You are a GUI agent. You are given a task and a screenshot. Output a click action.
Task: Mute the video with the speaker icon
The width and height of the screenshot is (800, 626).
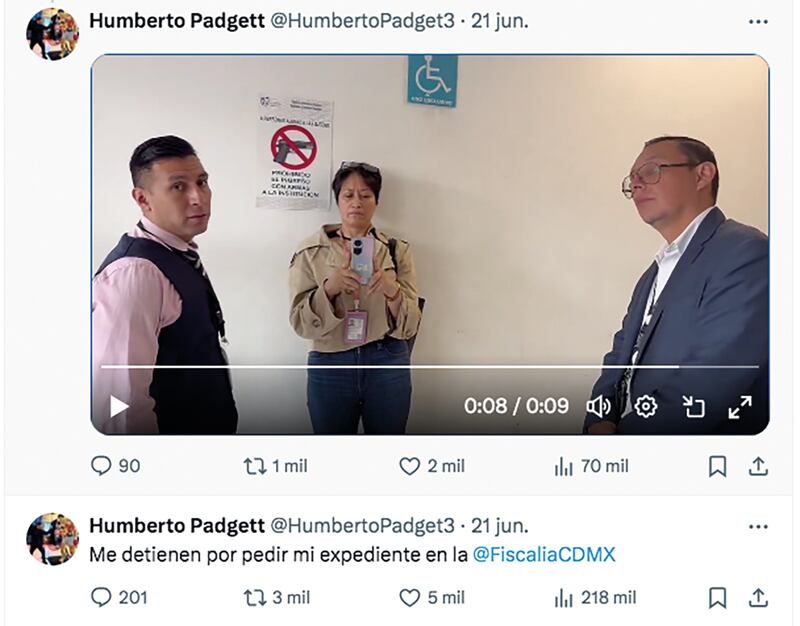[598, 407]
